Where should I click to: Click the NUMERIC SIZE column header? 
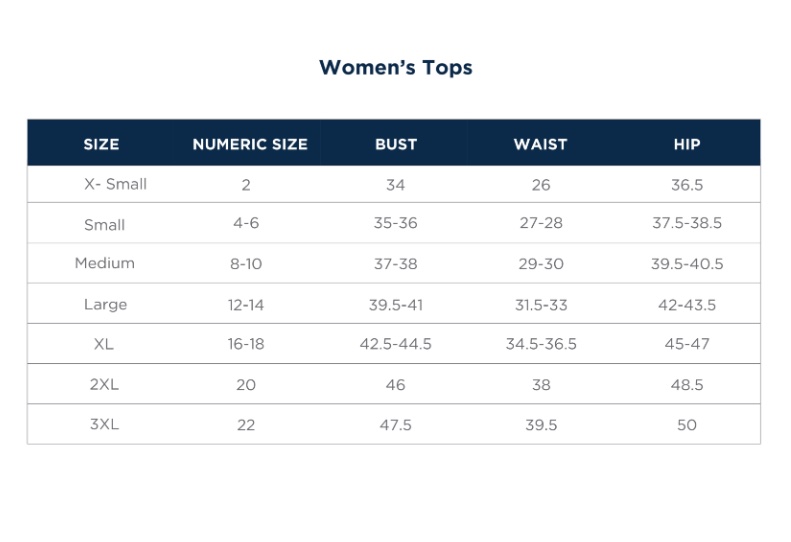click(x=250, y=144)
